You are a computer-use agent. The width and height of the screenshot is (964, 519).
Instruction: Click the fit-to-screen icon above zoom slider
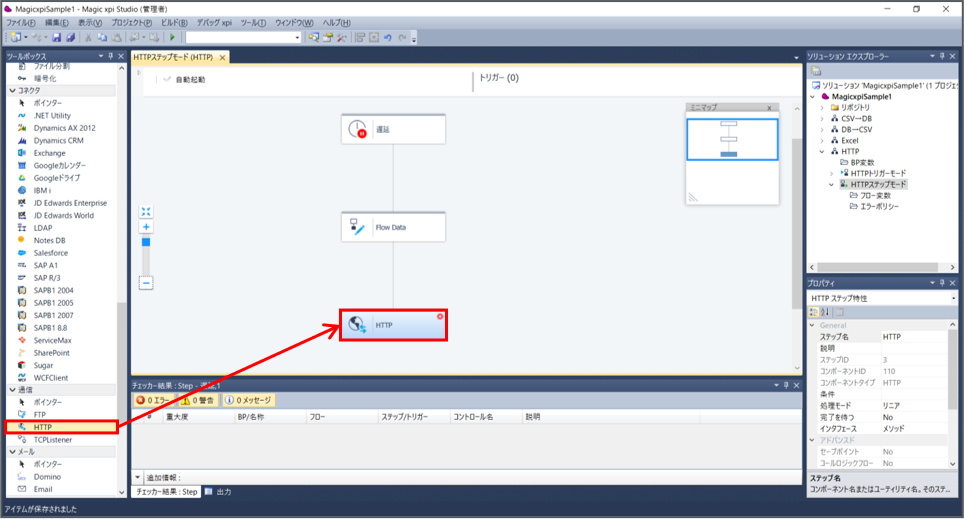tap(146, 211)
